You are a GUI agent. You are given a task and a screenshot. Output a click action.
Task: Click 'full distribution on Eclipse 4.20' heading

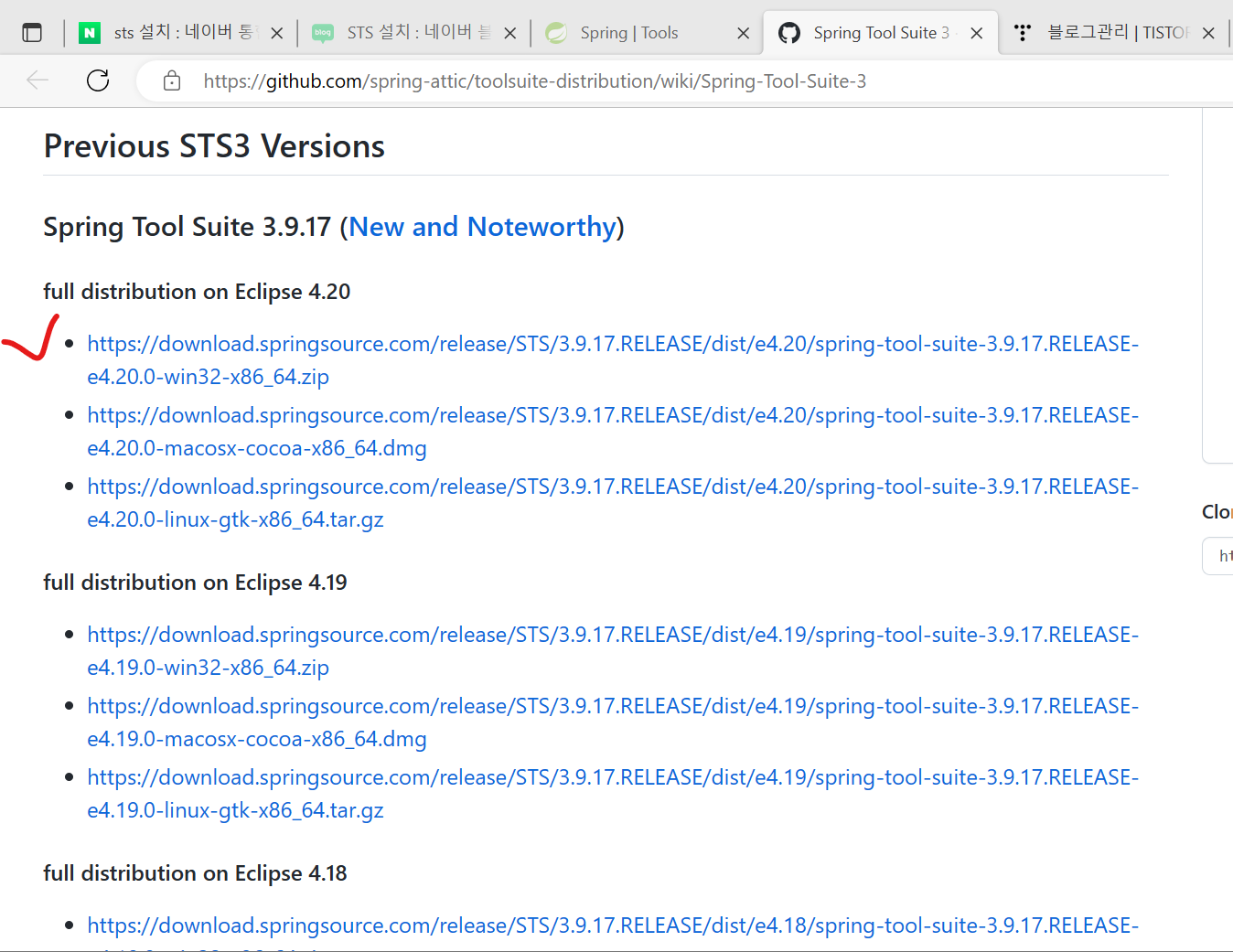pyautogui.click(x=197, y=292)
